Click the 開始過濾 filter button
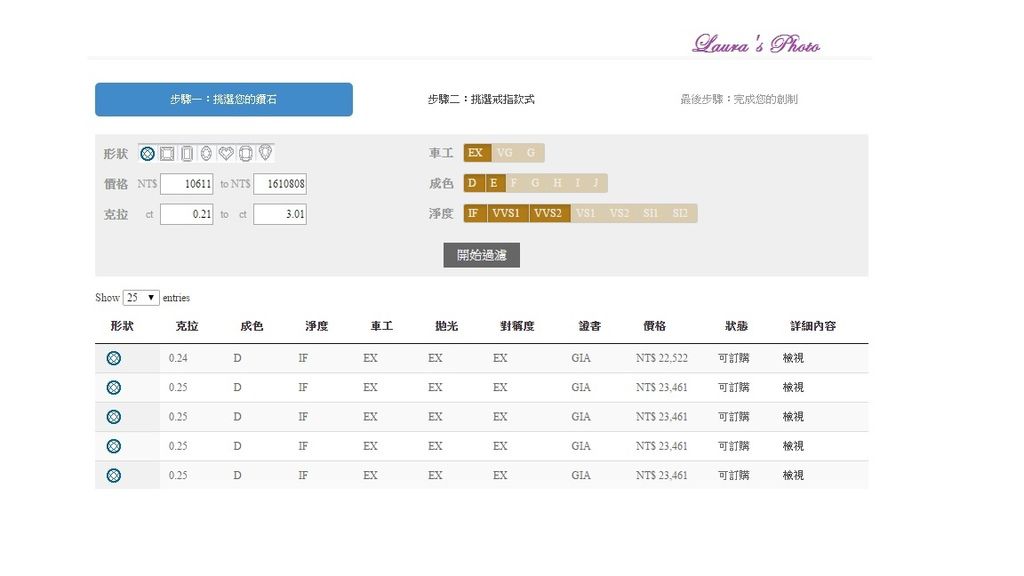This screenshot has width=1024, height=576. (481, 254)
